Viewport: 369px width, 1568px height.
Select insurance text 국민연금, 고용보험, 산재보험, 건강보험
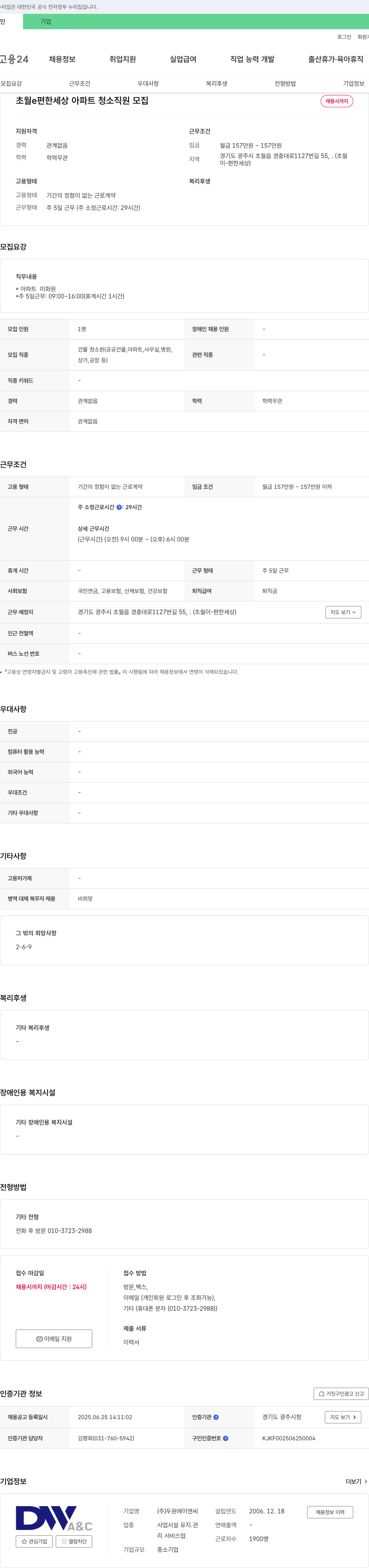coord(123,591)
